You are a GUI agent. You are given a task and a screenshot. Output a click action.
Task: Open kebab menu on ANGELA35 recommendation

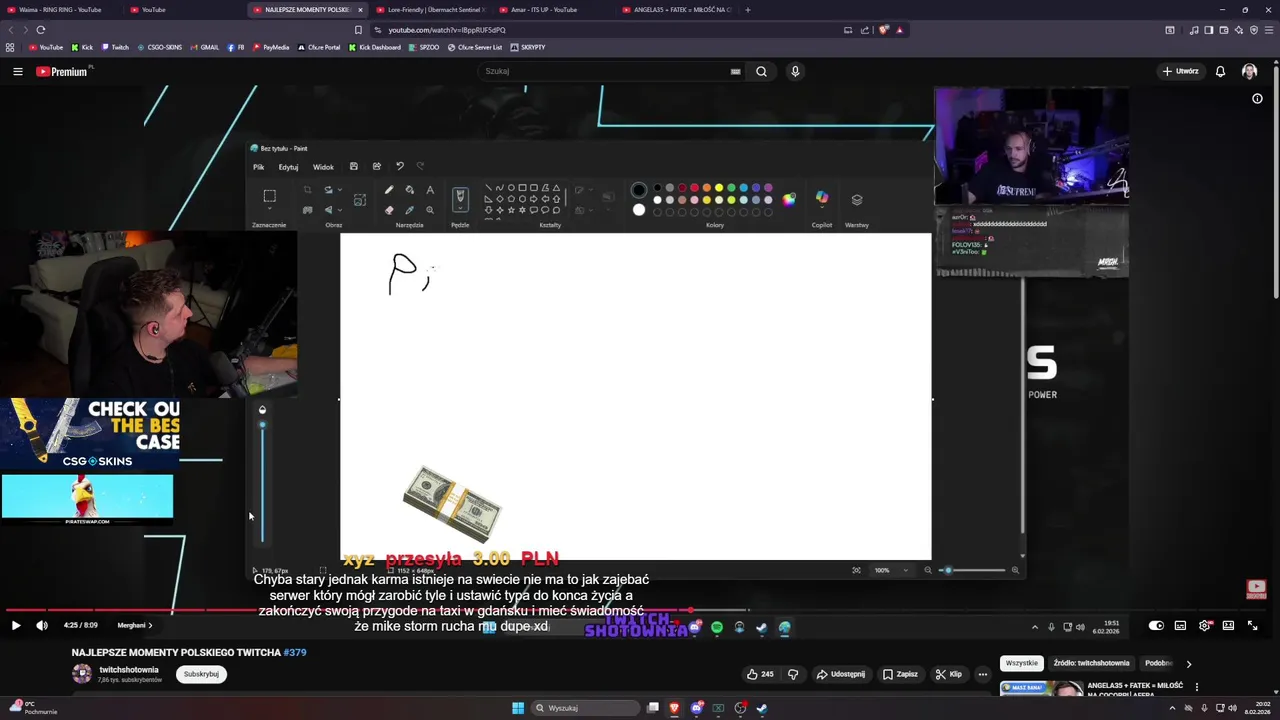(1196, 687)
